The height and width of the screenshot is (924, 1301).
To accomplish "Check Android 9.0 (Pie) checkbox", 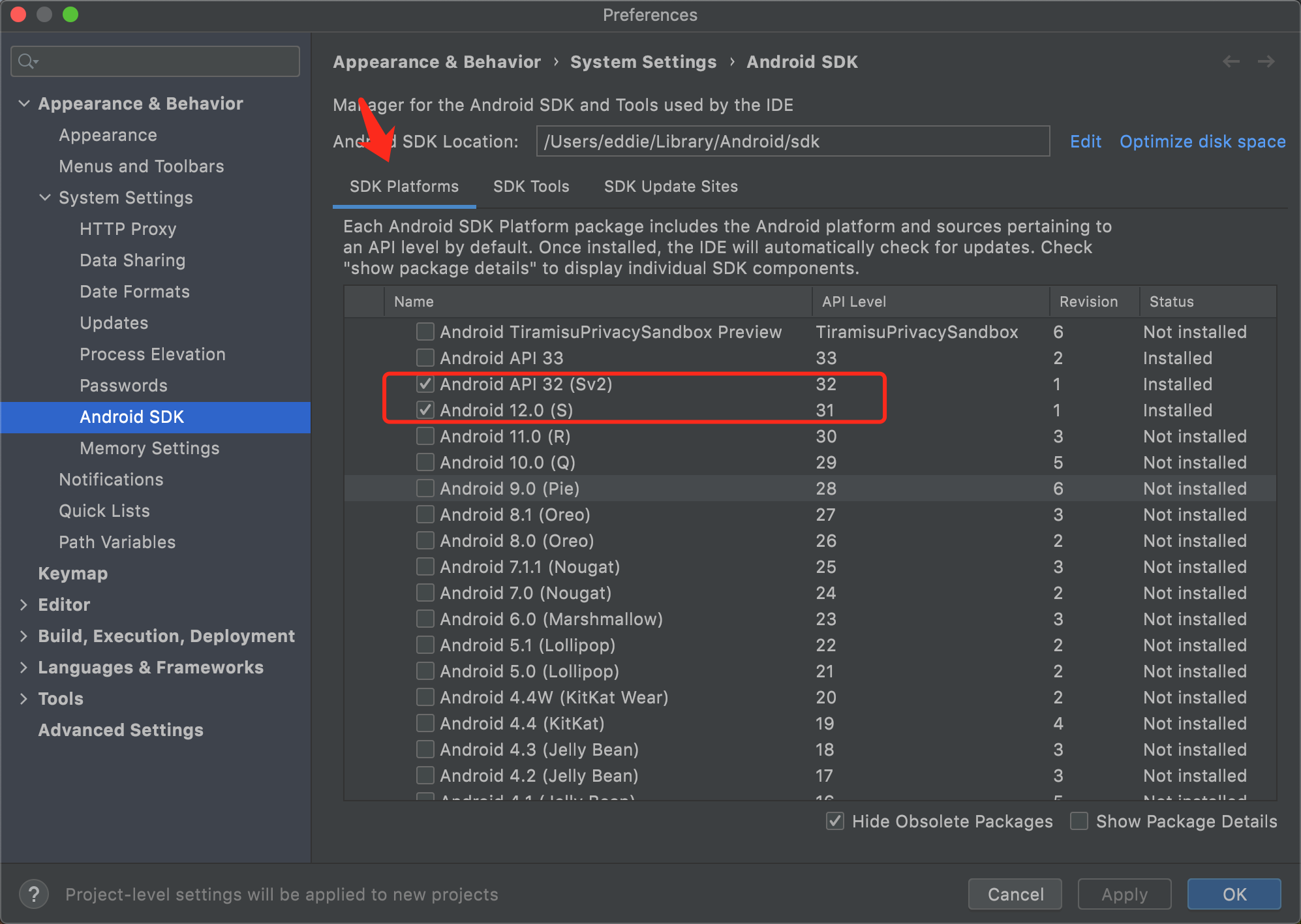I will click(425, 488).
